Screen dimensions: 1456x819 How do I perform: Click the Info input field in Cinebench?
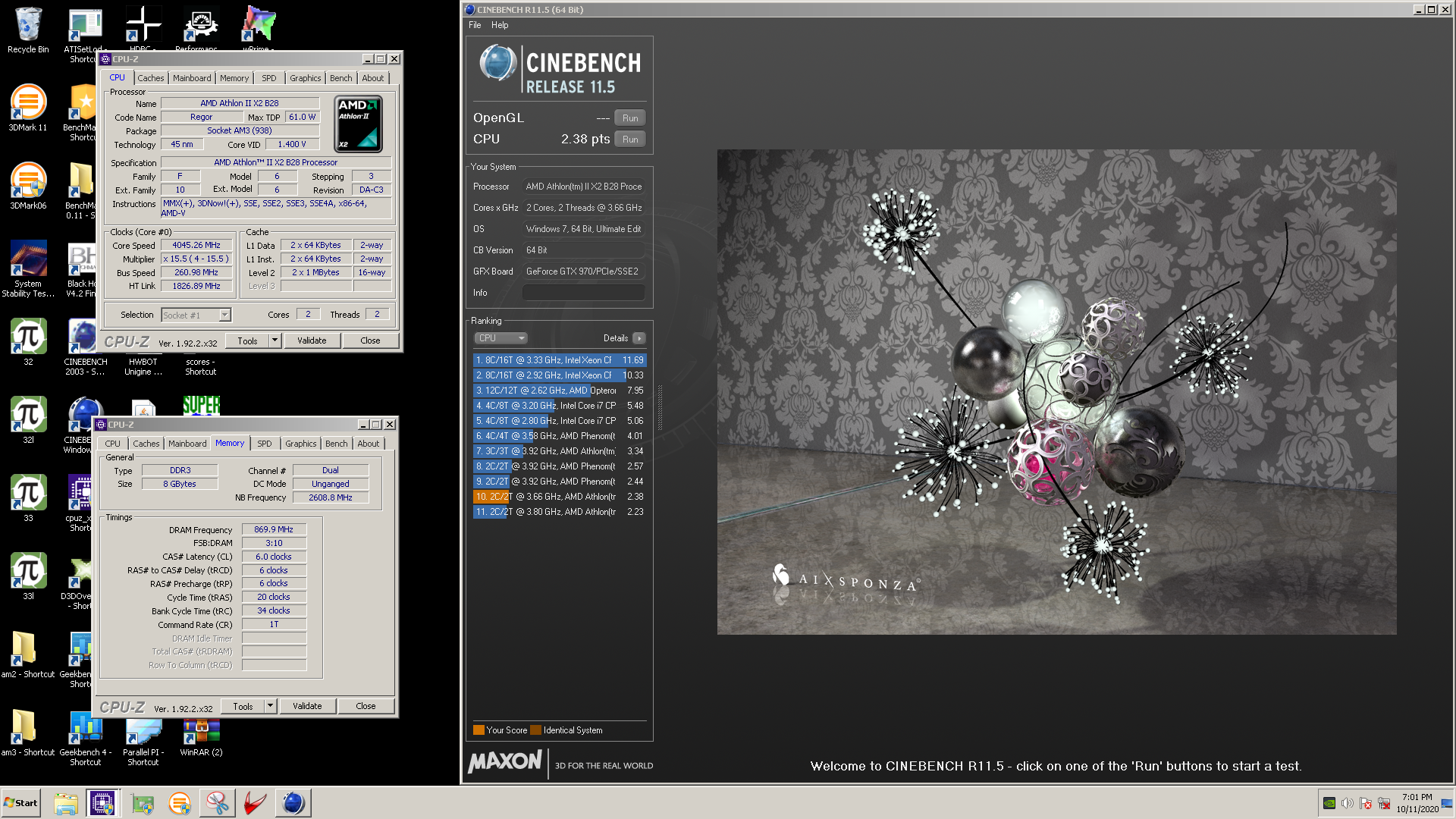pos(583,293)
